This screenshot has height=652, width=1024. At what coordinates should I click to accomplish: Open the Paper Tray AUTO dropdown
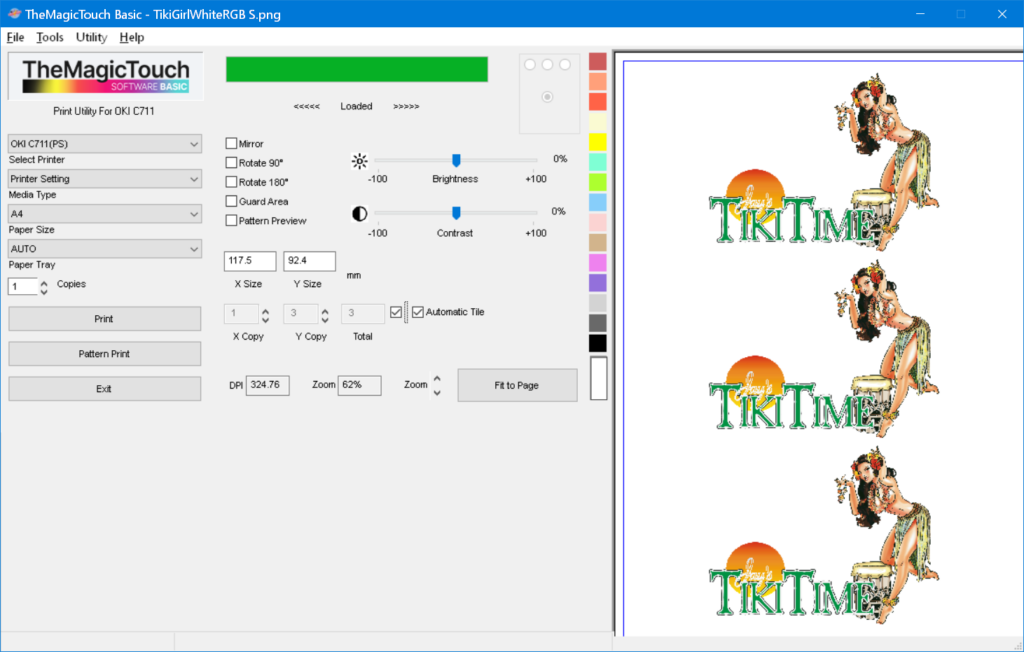pyautogui.click(x=104, y=249)
